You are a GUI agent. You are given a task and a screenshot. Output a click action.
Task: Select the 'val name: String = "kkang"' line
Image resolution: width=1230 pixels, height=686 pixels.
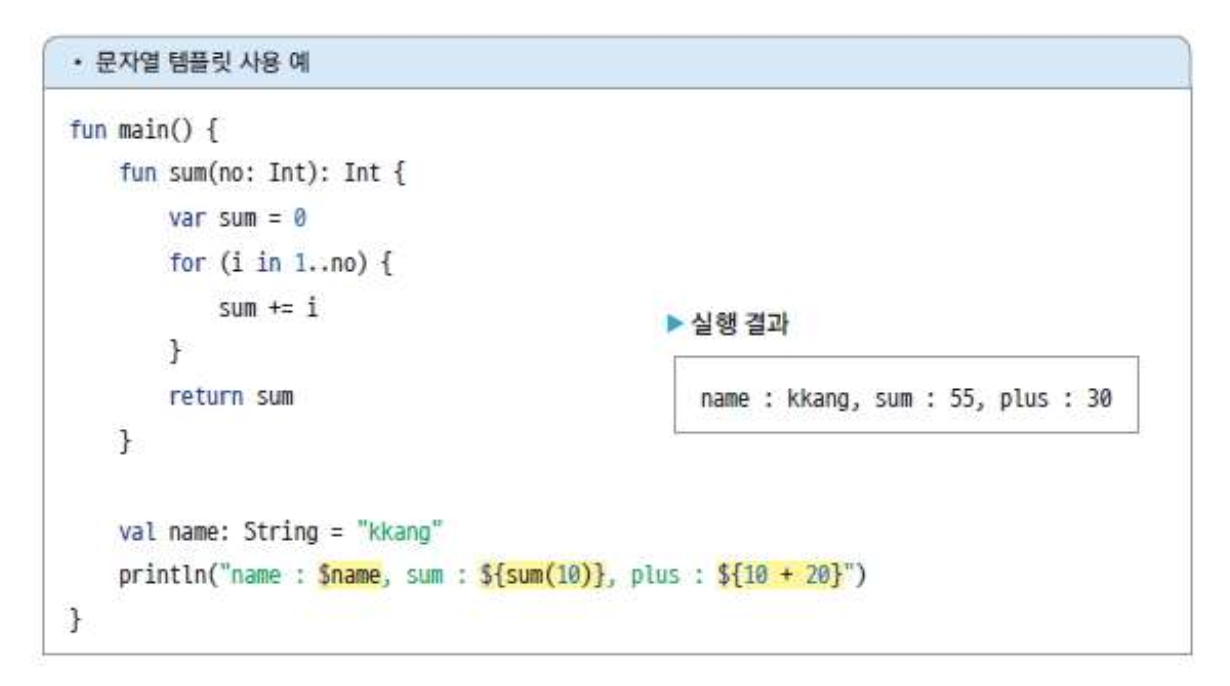pos(281,530)
